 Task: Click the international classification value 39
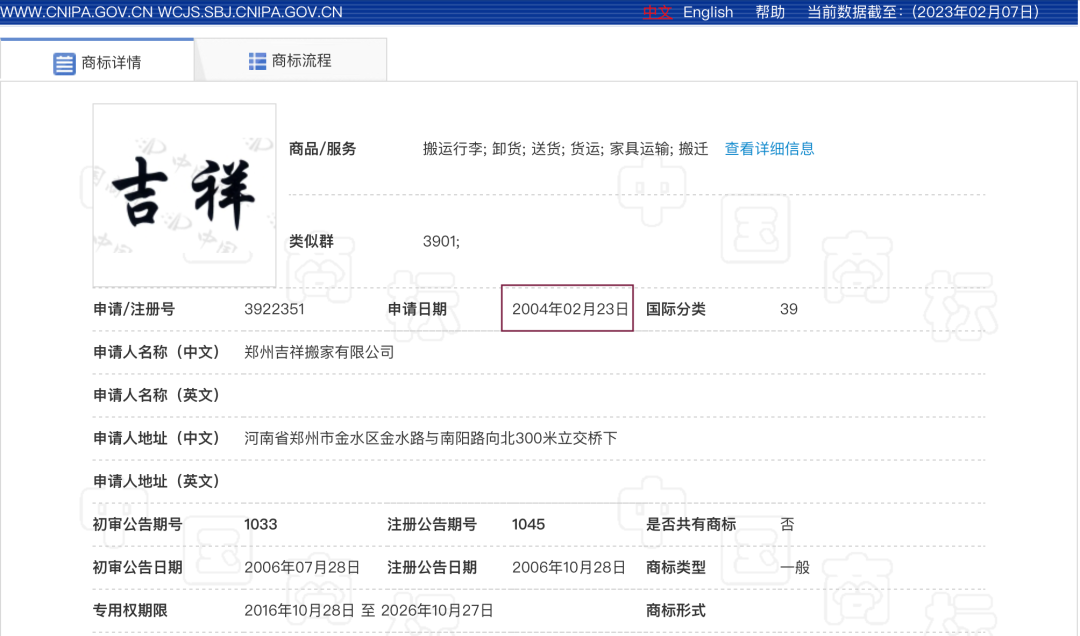tap(788, 309)
